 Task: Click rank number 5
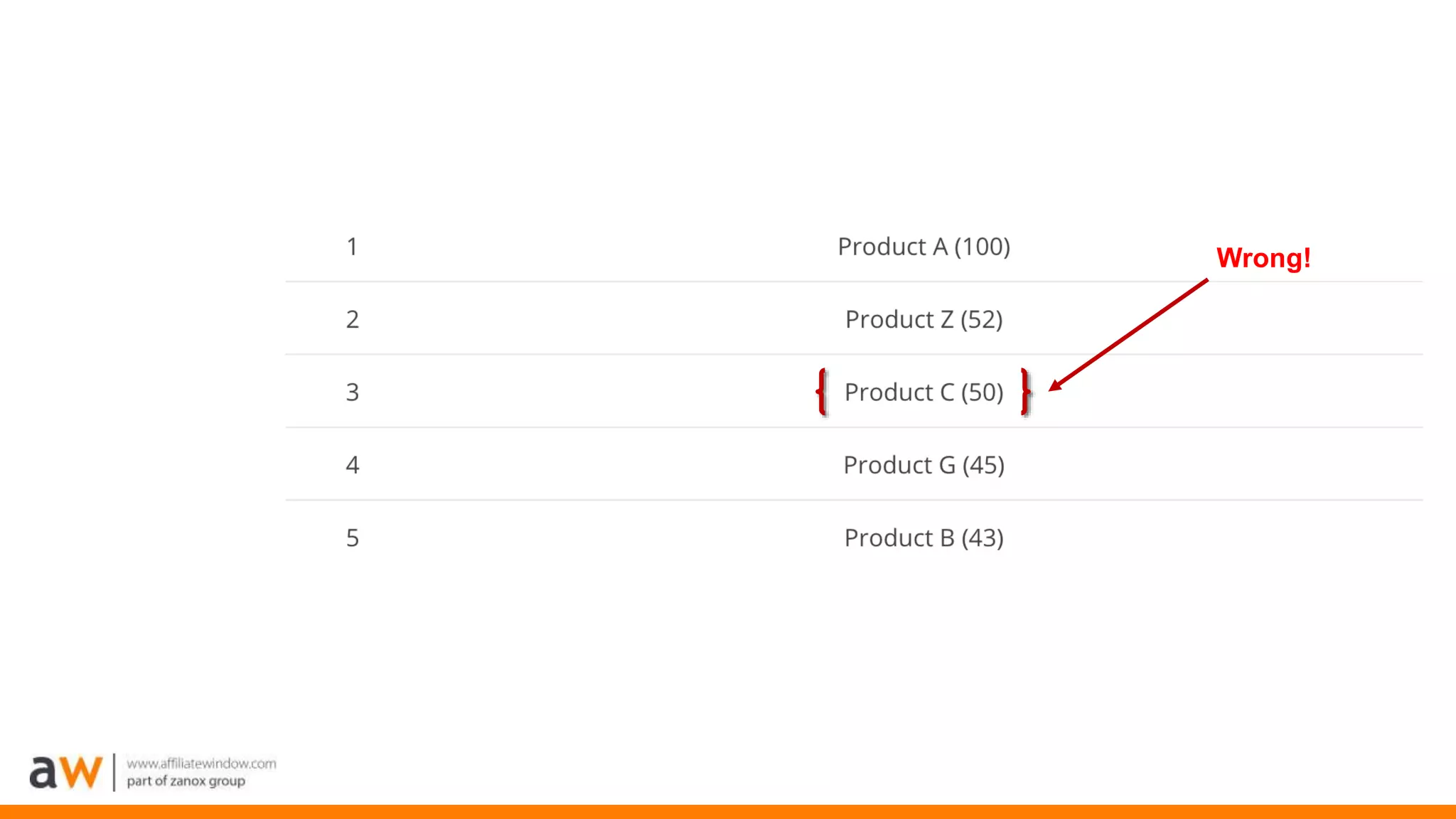pos(352,538)
